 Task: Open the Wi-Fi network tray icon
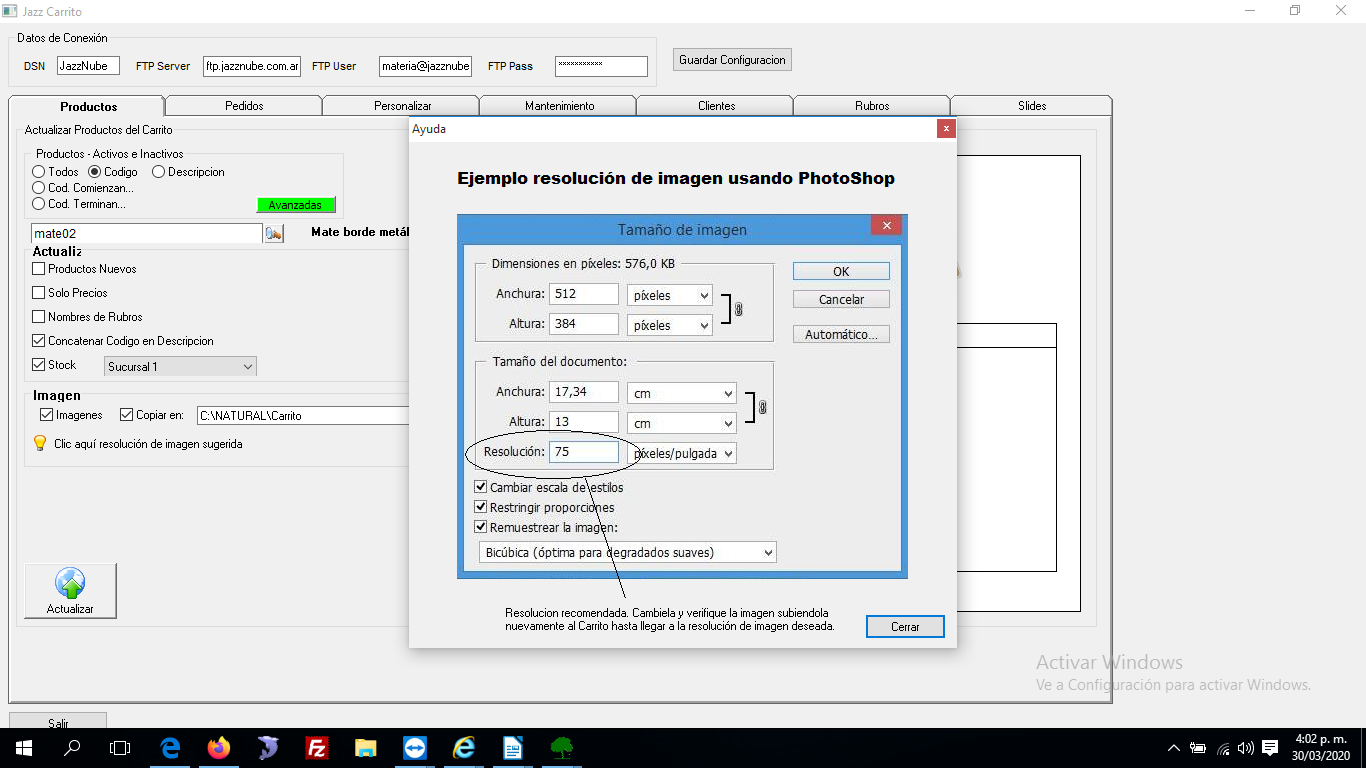pyautogui.click(x=1223, y=748)
